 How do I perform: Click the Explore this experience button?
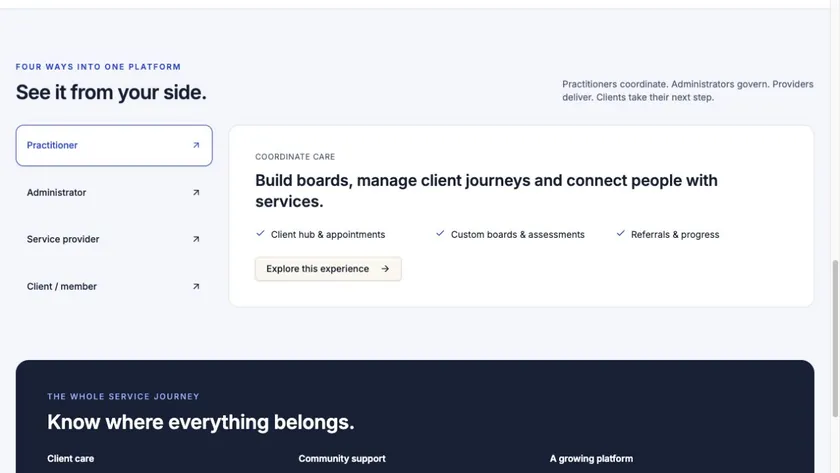(x=328, y=268)
